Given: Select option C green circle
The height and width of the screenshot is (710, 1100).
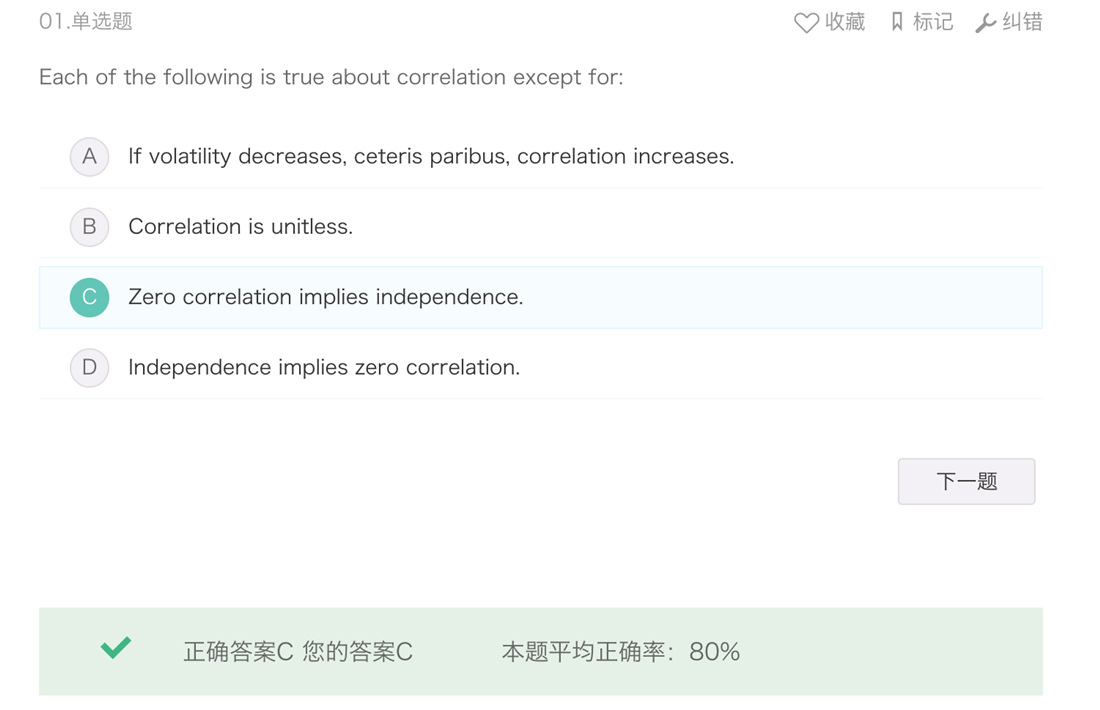Looking at the screenshot, I should (x=89, y=297).
